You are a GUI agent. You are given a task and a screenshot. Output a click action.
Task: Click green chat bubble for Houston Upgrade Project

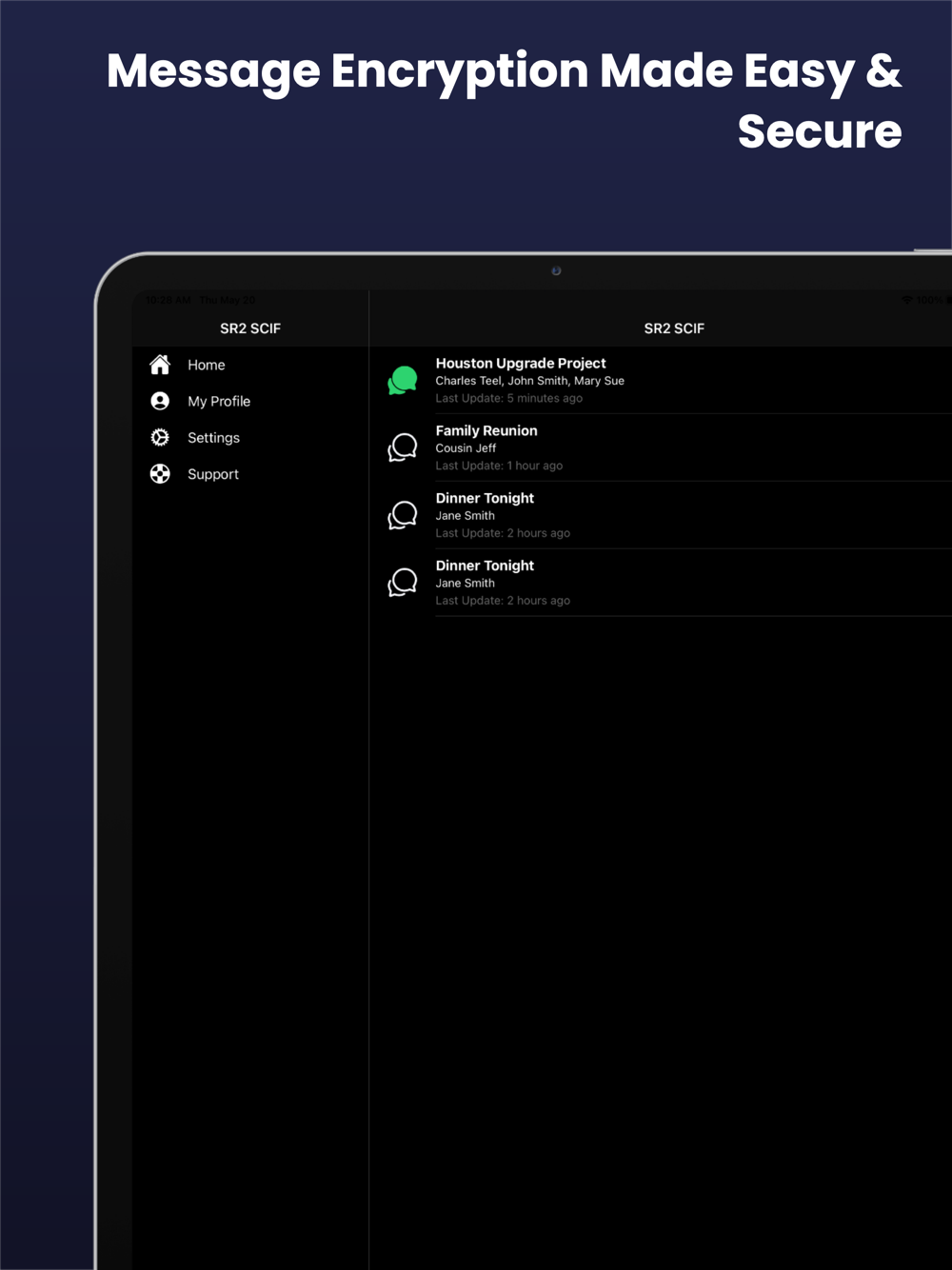[403, 381]
